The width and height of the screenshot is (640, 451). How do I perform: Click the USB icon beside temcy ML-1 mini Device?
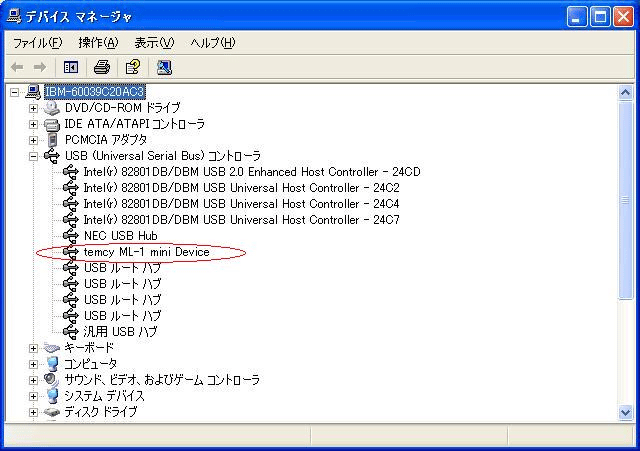point(71,252)
